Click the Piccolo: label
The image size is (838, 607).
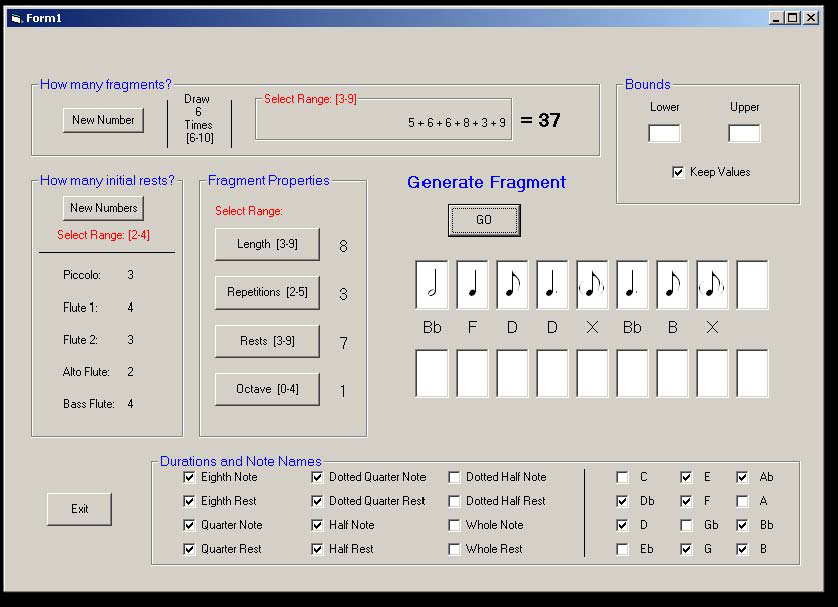(x=82, y=275)
